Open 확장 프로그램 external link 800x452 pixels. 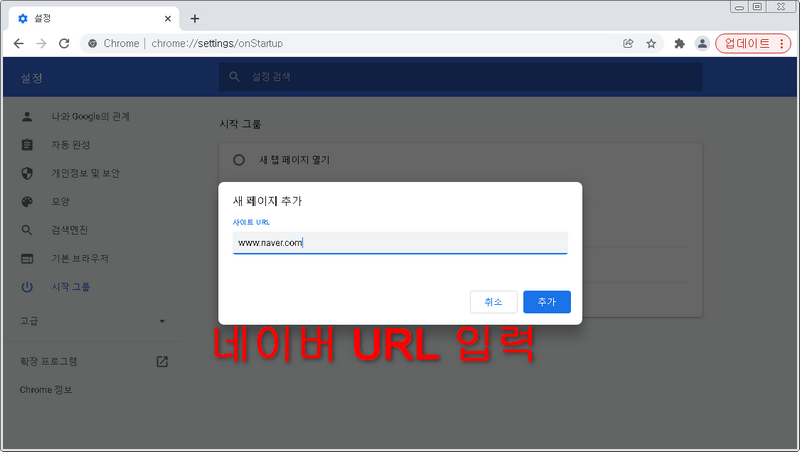point(48,361)
